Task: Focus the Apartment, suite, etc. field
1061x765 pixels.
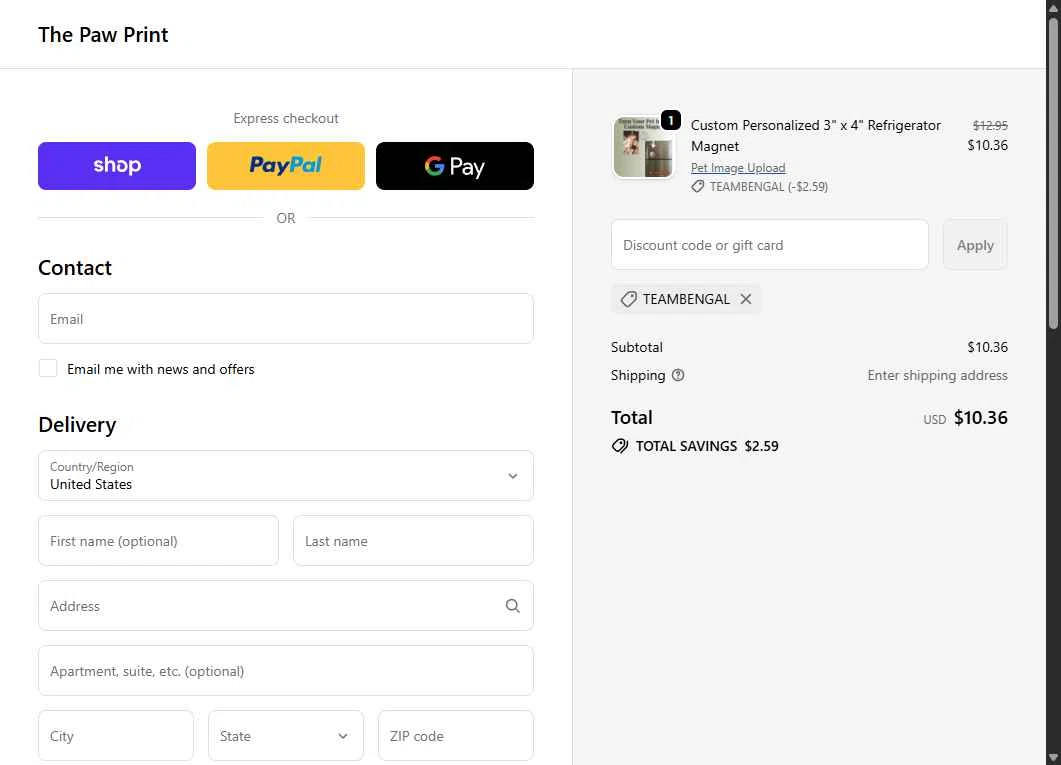Action: [286, 670]
